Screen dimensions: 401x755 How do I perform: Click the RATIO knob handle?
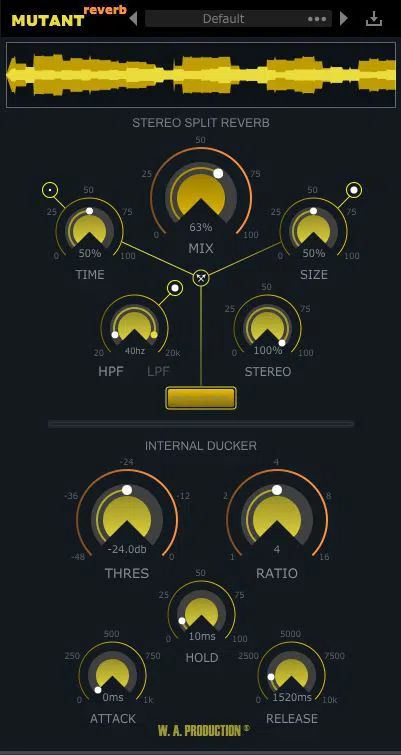(277, 490)
